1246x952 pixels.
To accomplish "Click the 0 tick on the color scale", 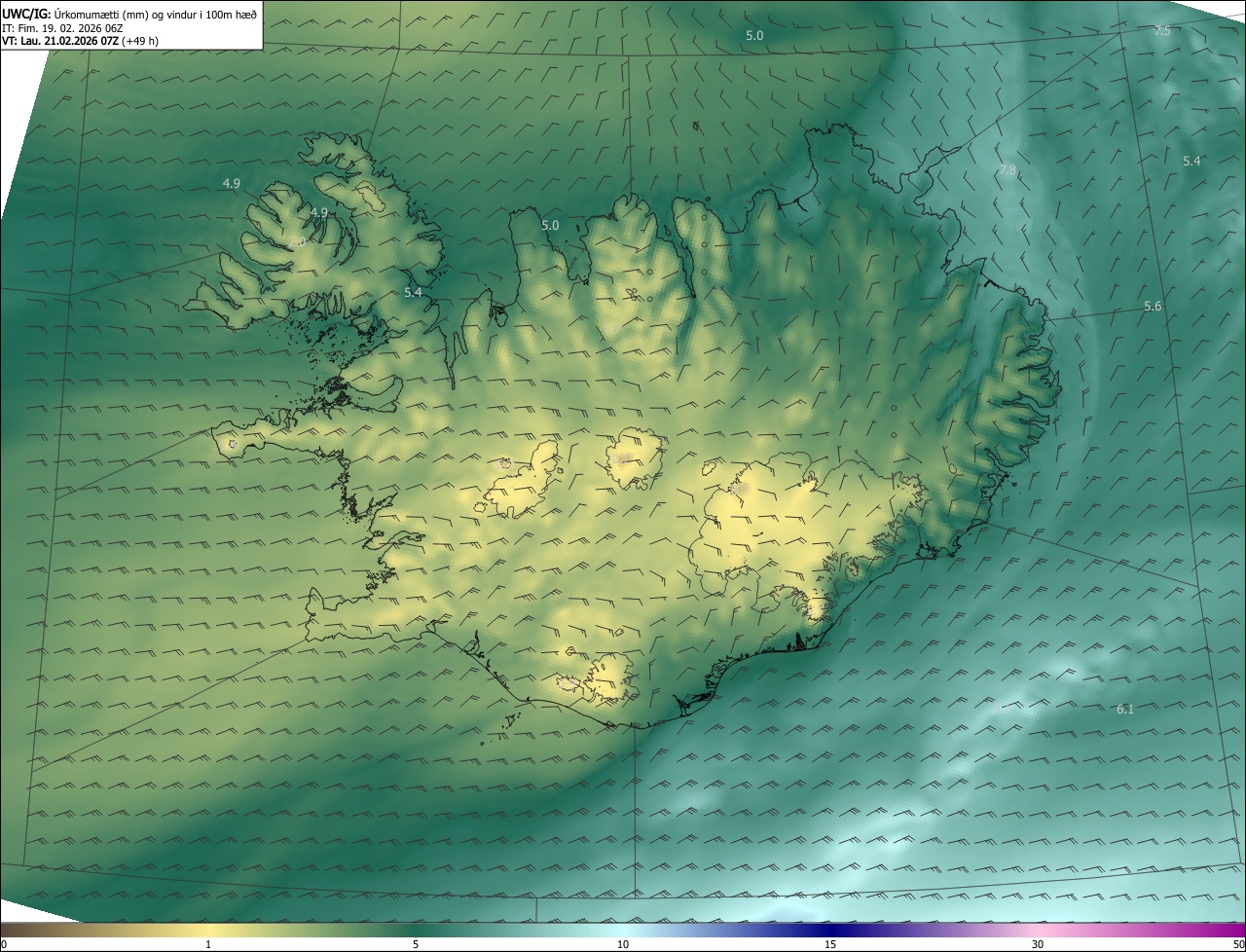I will (3, 945).
